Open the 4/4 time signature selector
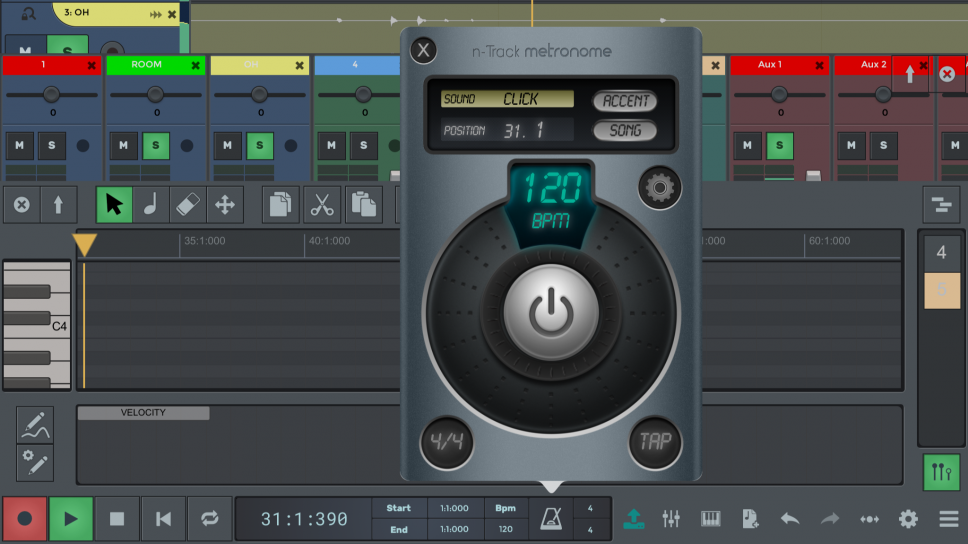Screen dimensions: 968x544 pos(445,442)
